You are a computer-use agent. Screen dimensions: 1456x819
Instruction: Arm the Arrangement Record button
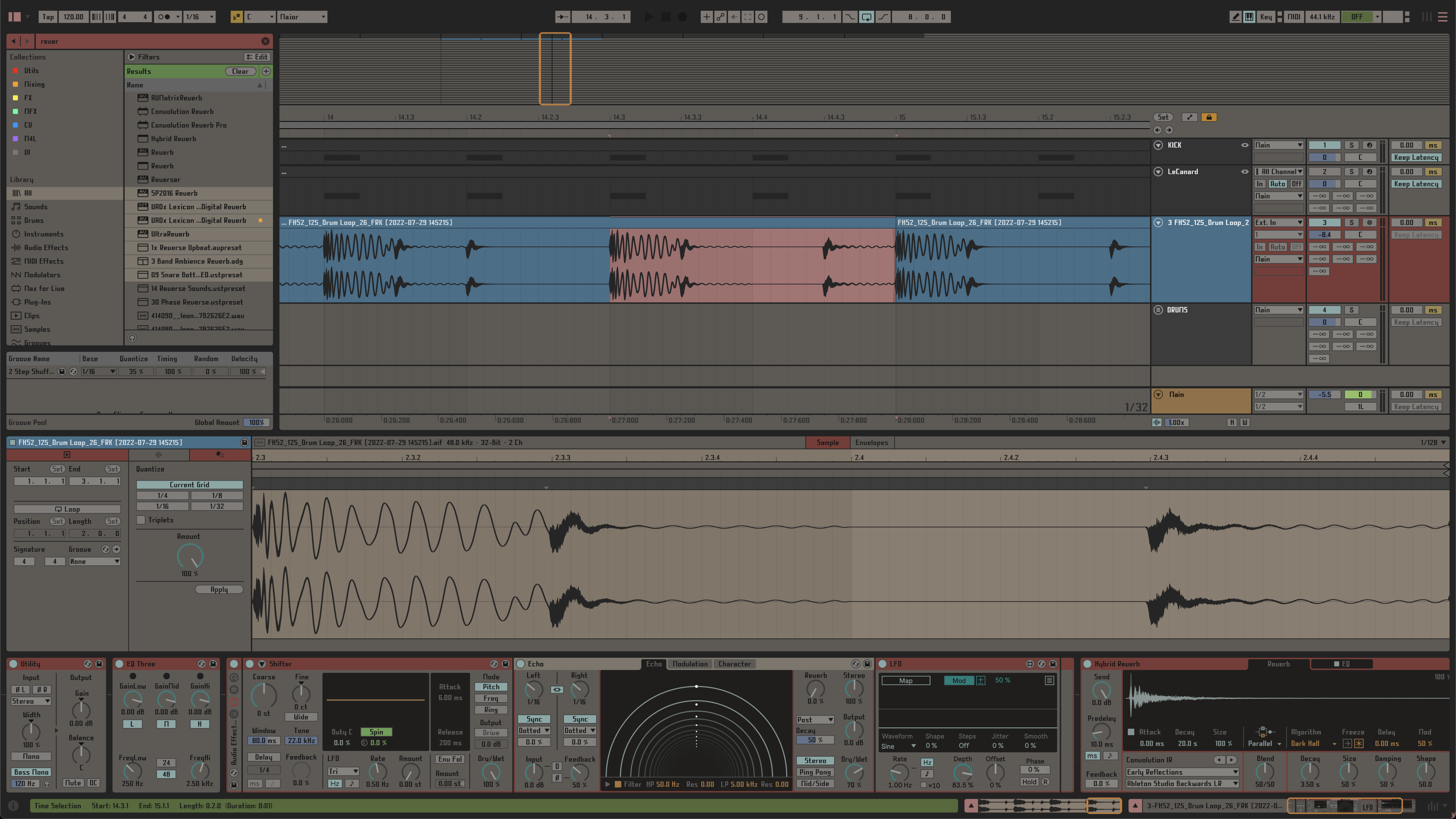(682, 17)
